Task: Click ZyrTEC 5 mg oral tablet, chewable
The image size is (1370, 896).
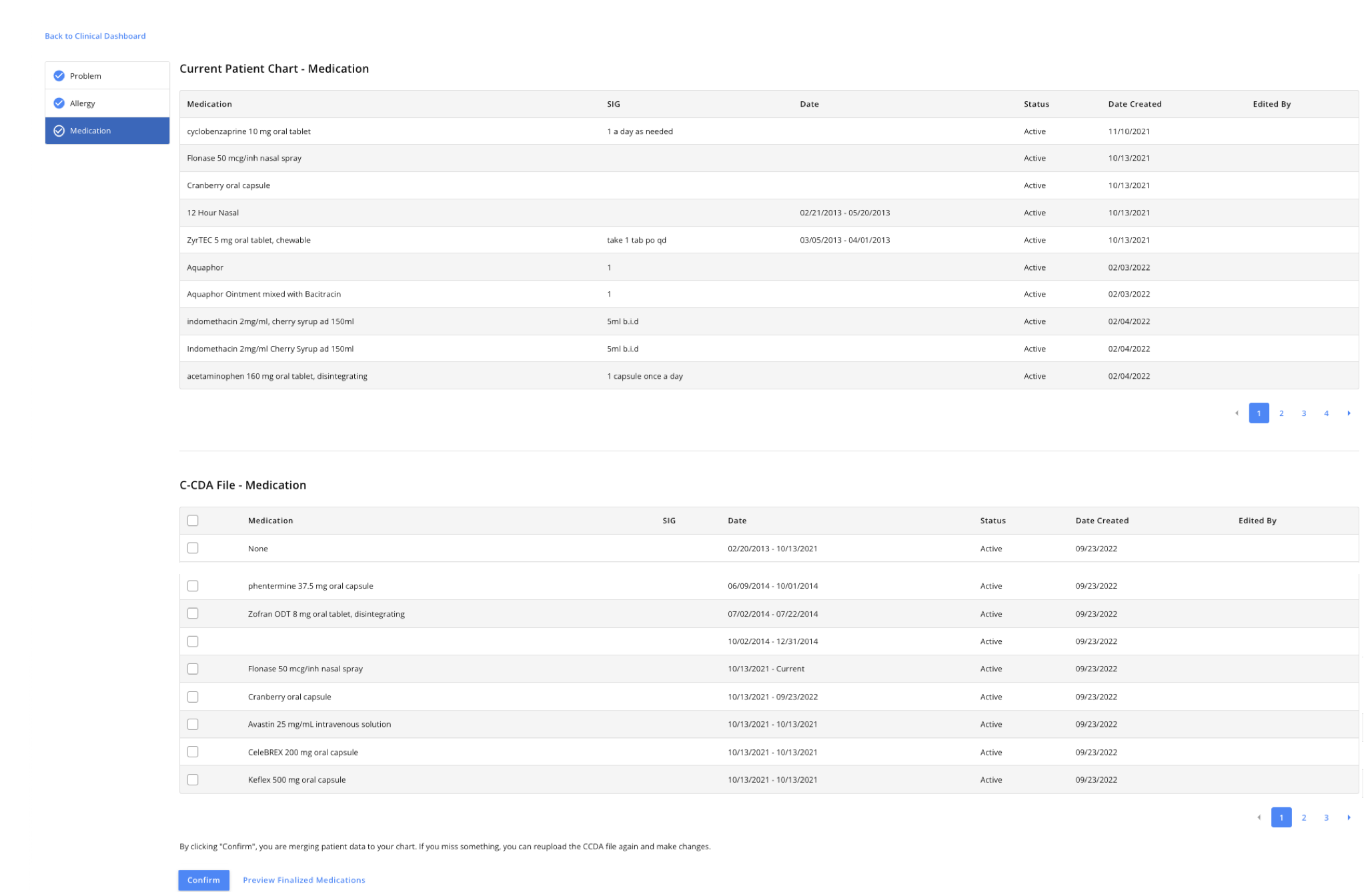Action: 249,240
